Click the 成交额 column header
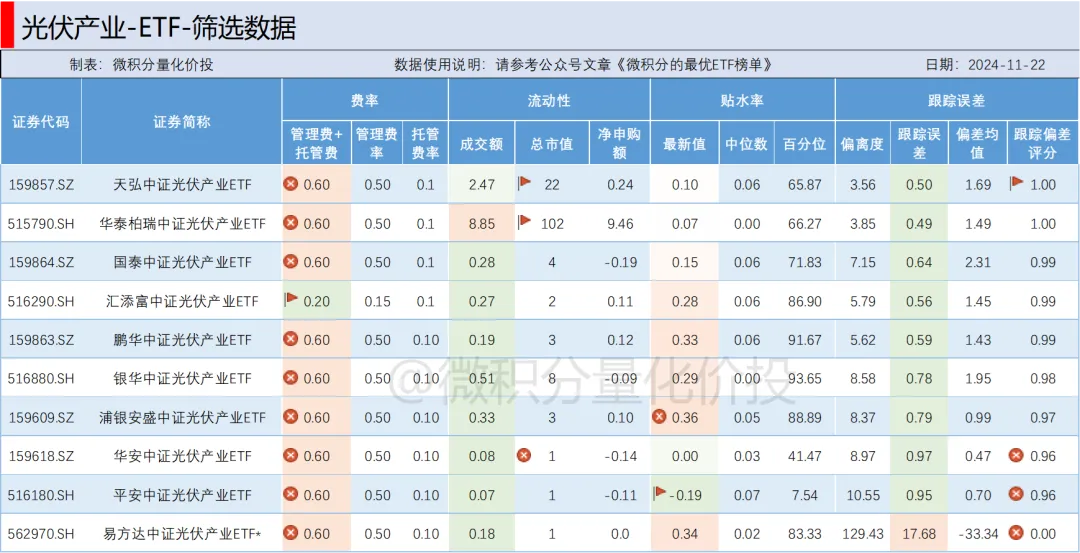Screen dimensions: 1080x553 (481, 144)
